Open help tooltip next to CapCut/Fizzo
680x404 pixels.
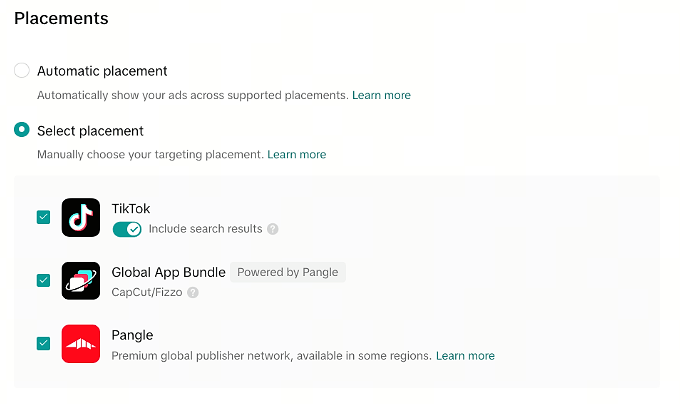tap(193, 293)
